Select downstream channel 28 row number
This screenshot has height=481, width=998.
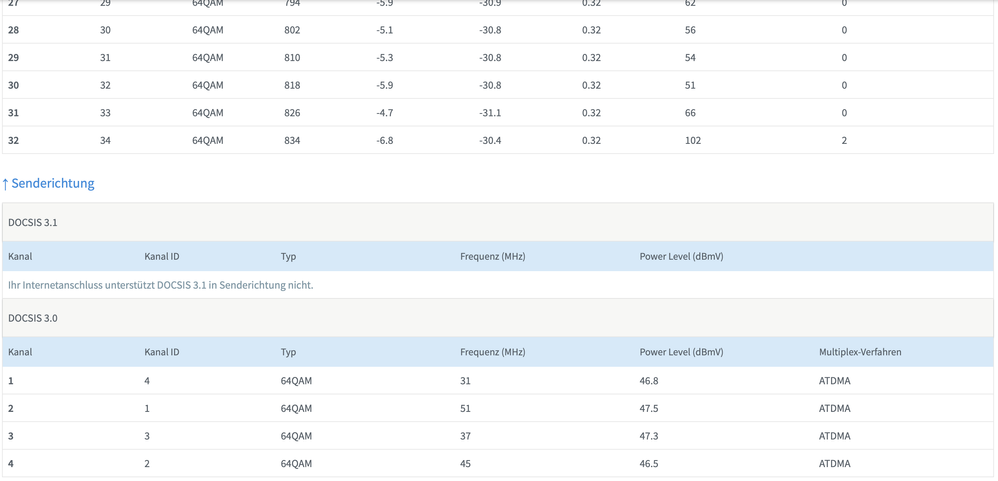pyautogui.click(x=13, y=30)
